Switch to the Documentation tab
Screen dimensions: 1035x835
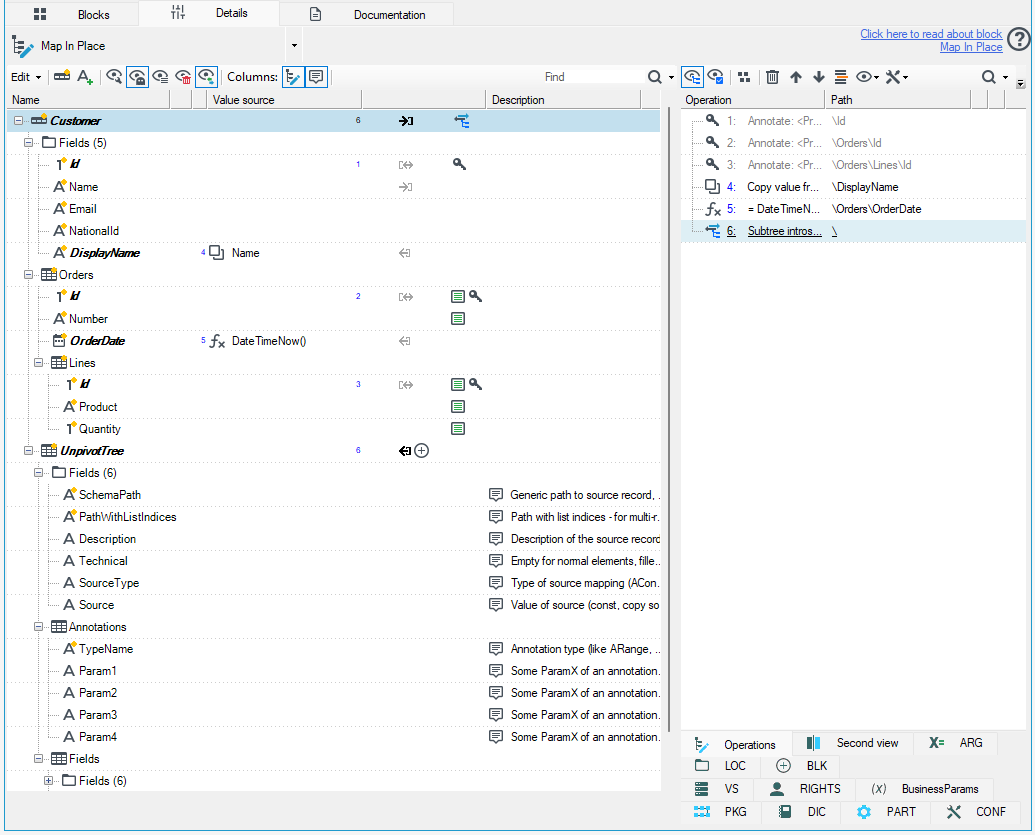(x=367, y=15)
